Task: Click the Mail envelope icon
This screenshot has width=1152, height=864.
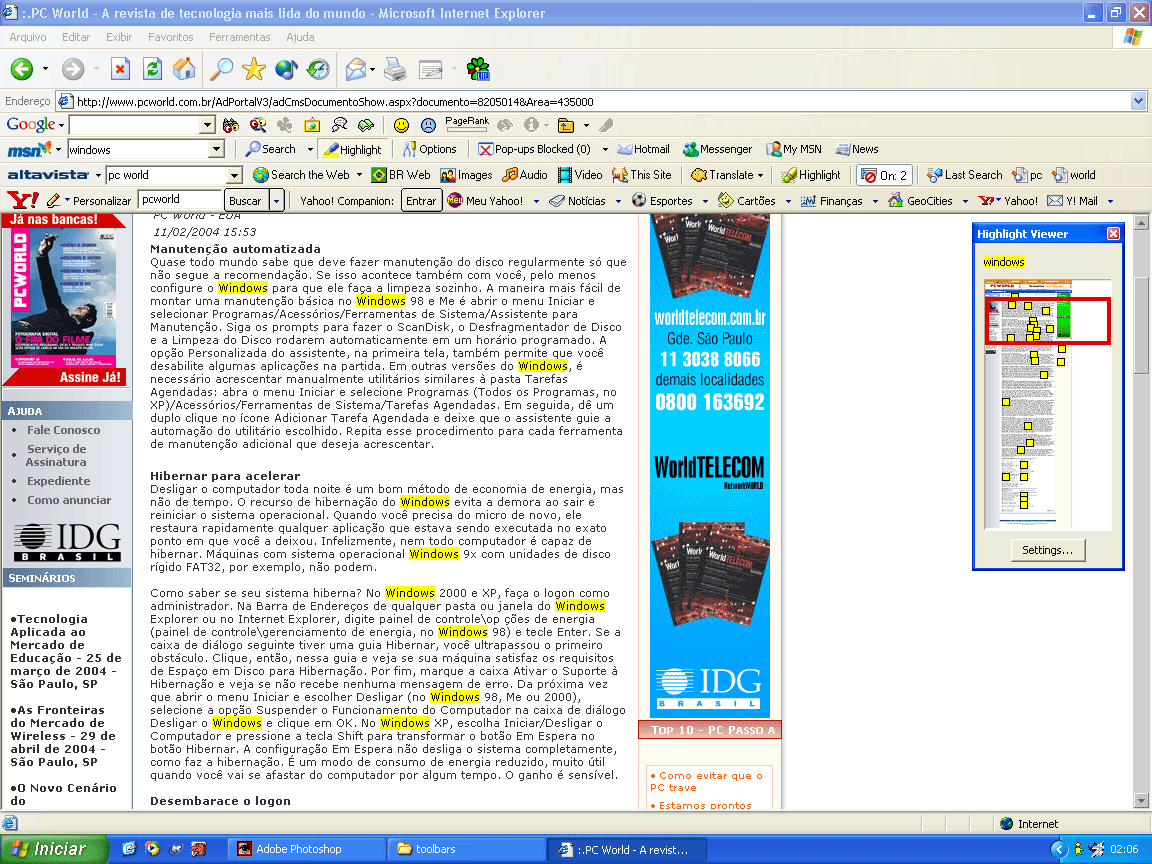Action: click(356, 69)
